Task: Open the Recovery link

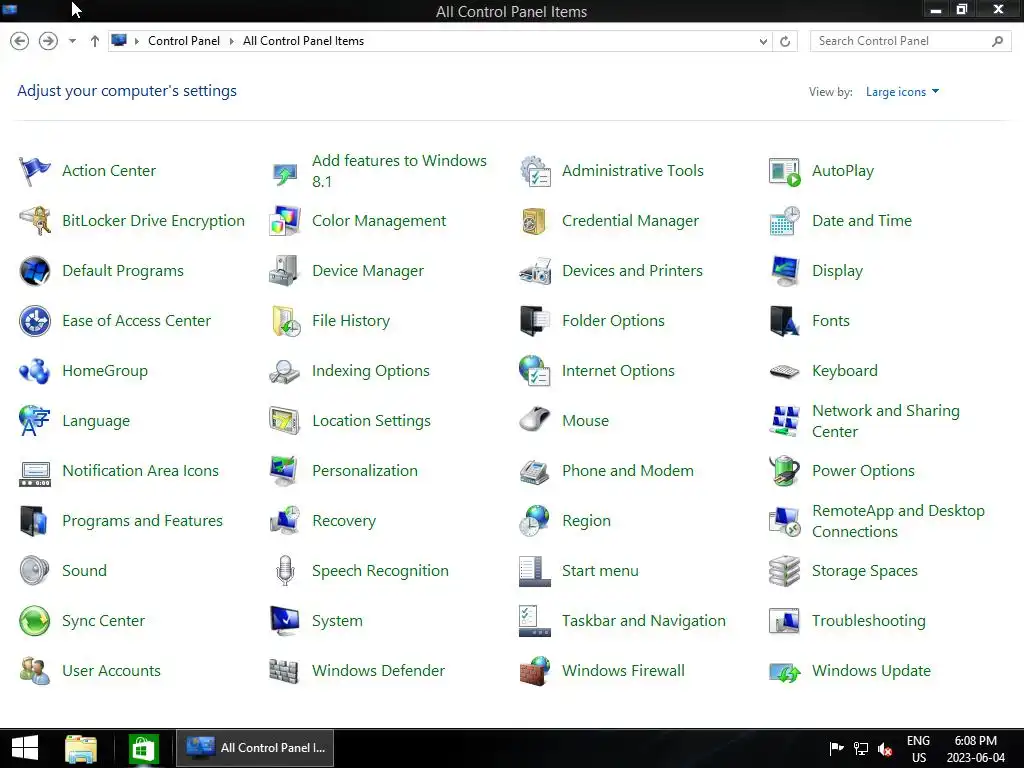Action: coord(344,521)
